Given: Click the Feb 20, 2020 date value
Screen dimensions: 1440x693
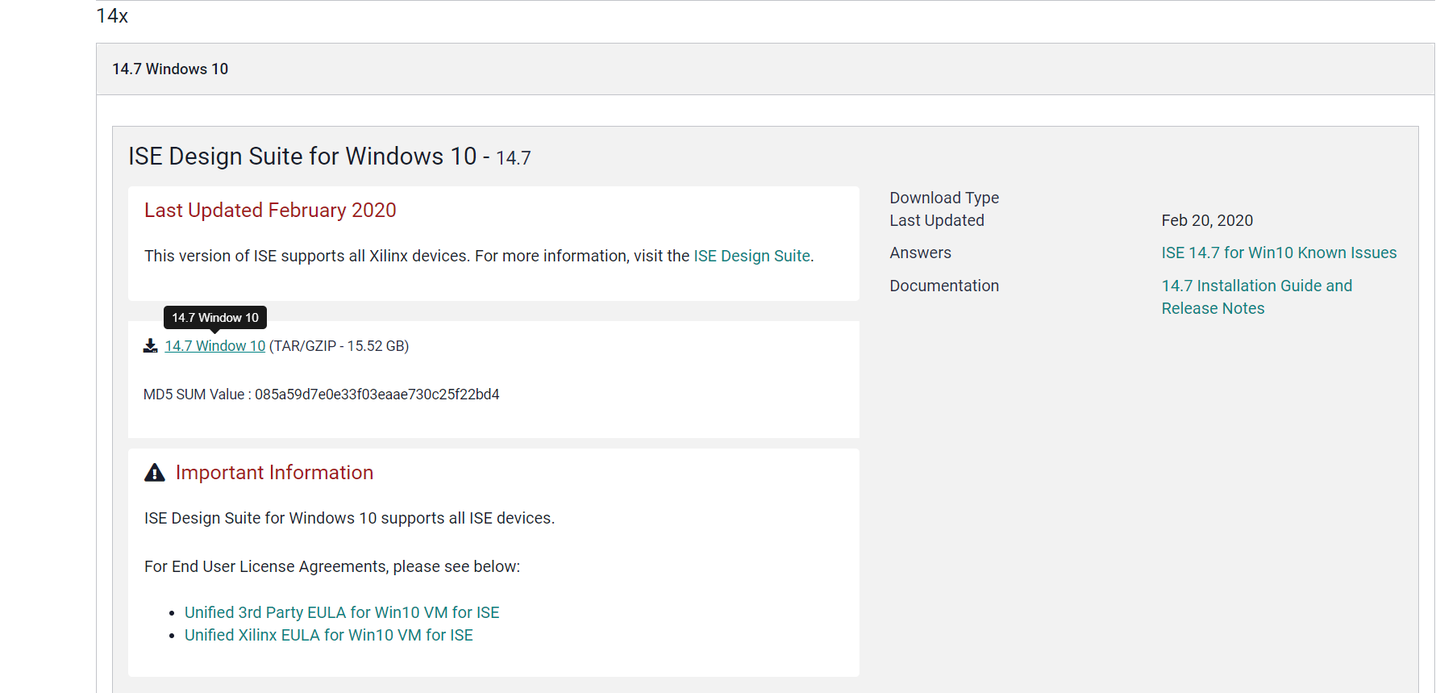Looking at the screenshot, I should (x=1207, y=221).
